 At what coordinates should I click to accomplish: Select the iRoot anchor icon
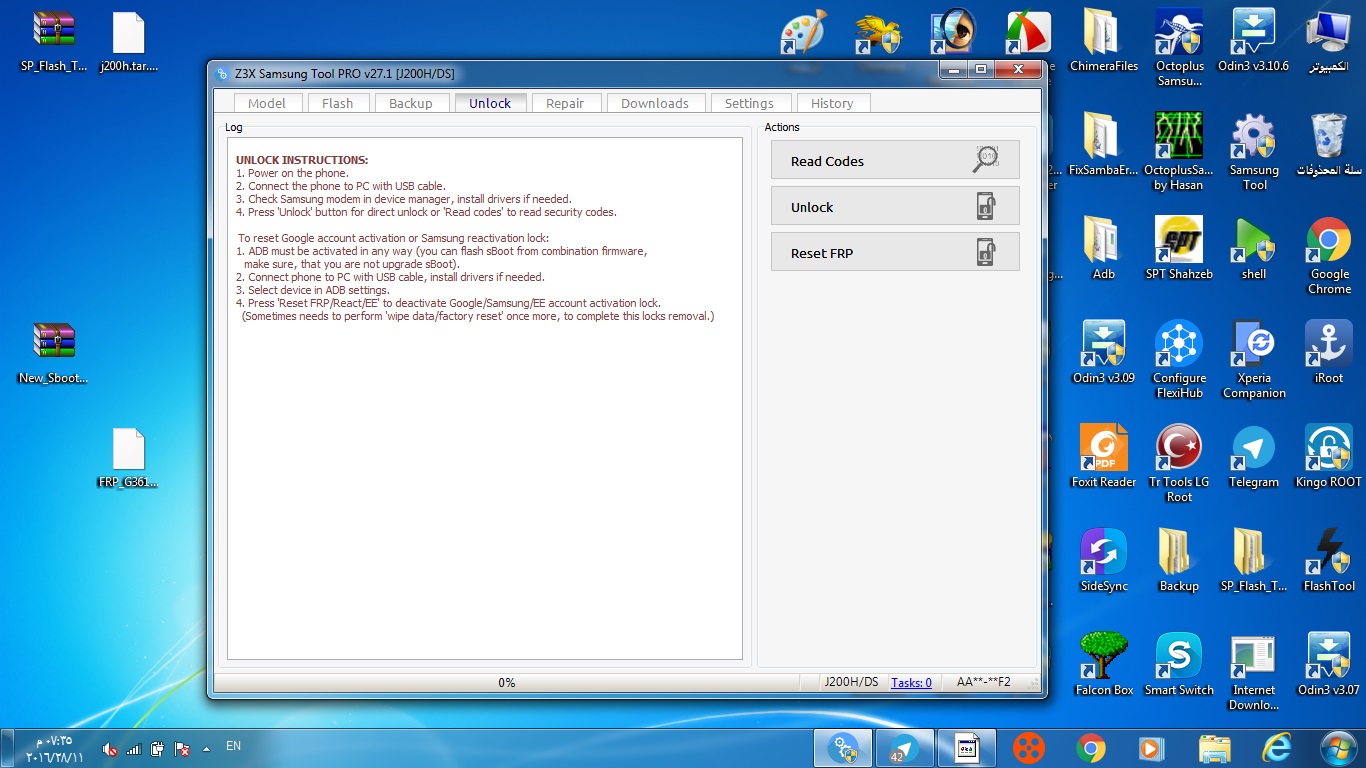[1329, 353]
